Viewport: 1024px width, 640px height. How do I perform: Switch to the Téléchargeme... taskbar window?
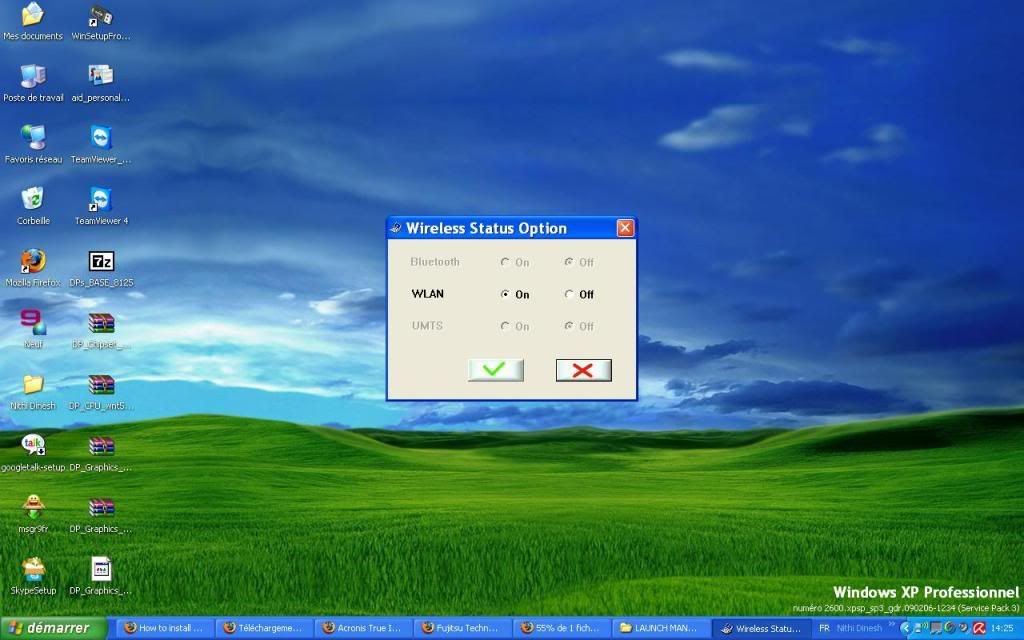263,628
